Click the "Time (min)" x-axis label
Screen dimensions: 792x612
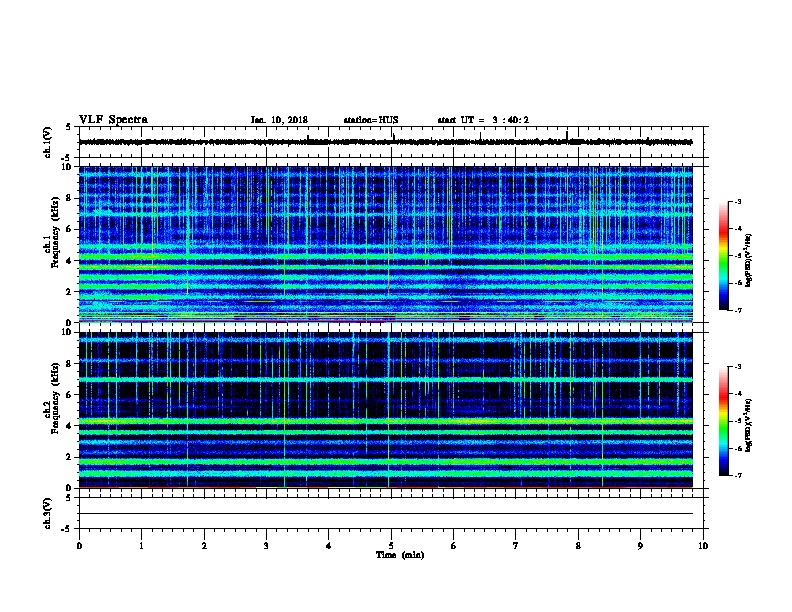tap(400, 555)
